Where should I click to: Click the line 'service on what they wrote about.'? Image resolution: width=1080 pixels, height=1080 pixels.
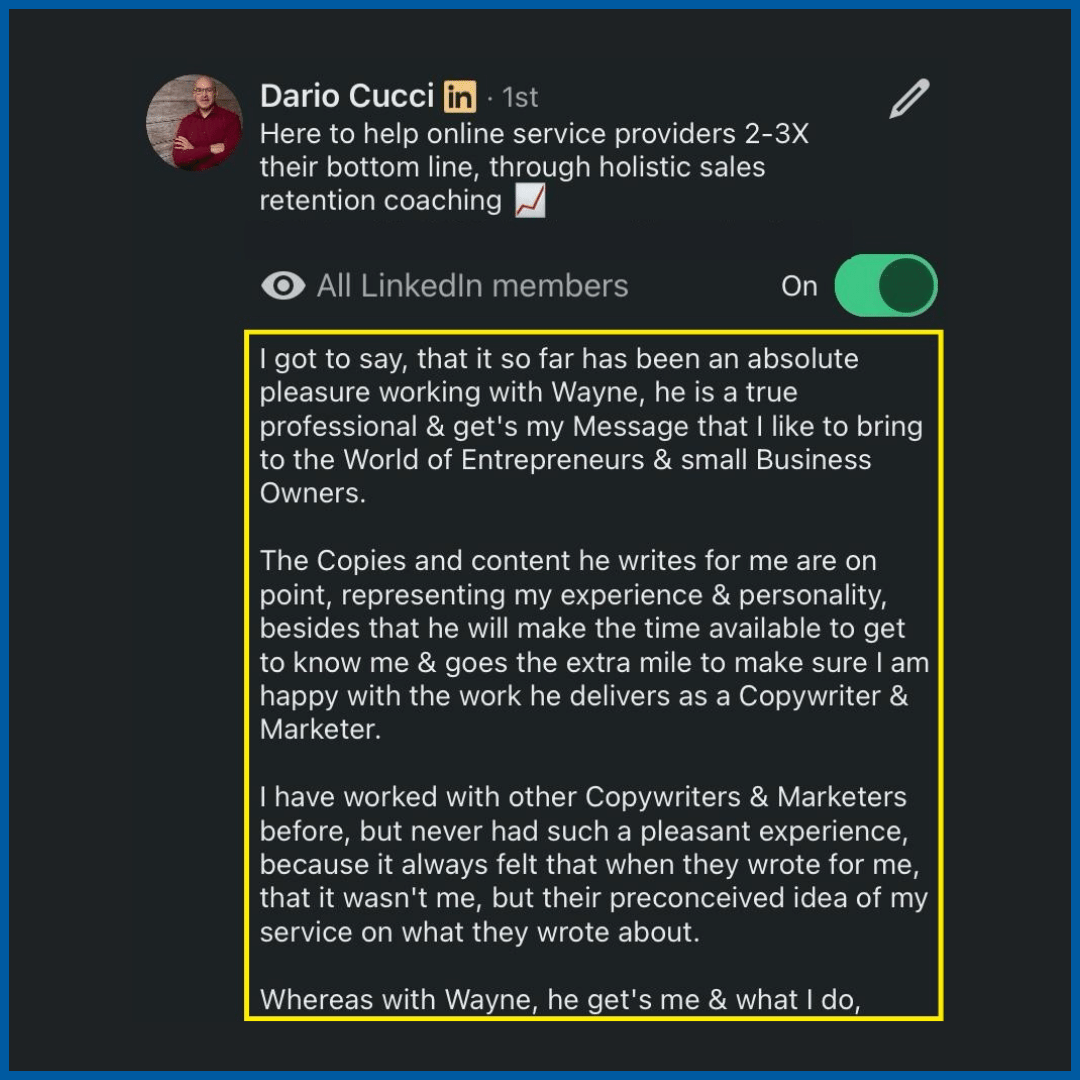click(x=479, y=932)
